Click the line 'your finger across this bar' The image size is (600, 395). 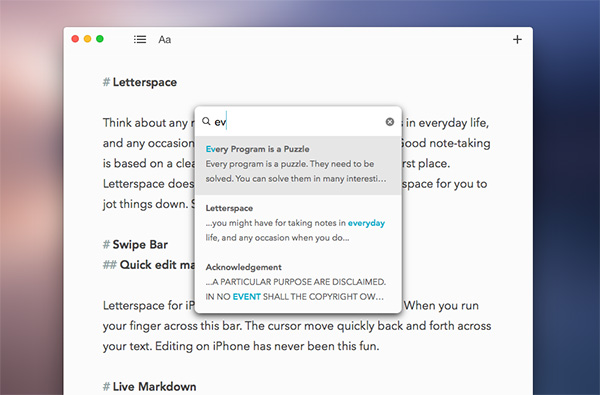tap(297, 326)
